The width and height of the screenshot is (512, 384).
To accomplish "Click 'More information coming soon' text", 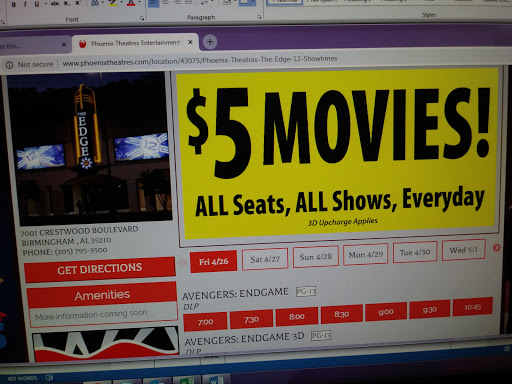I will (x=91, y=315).
